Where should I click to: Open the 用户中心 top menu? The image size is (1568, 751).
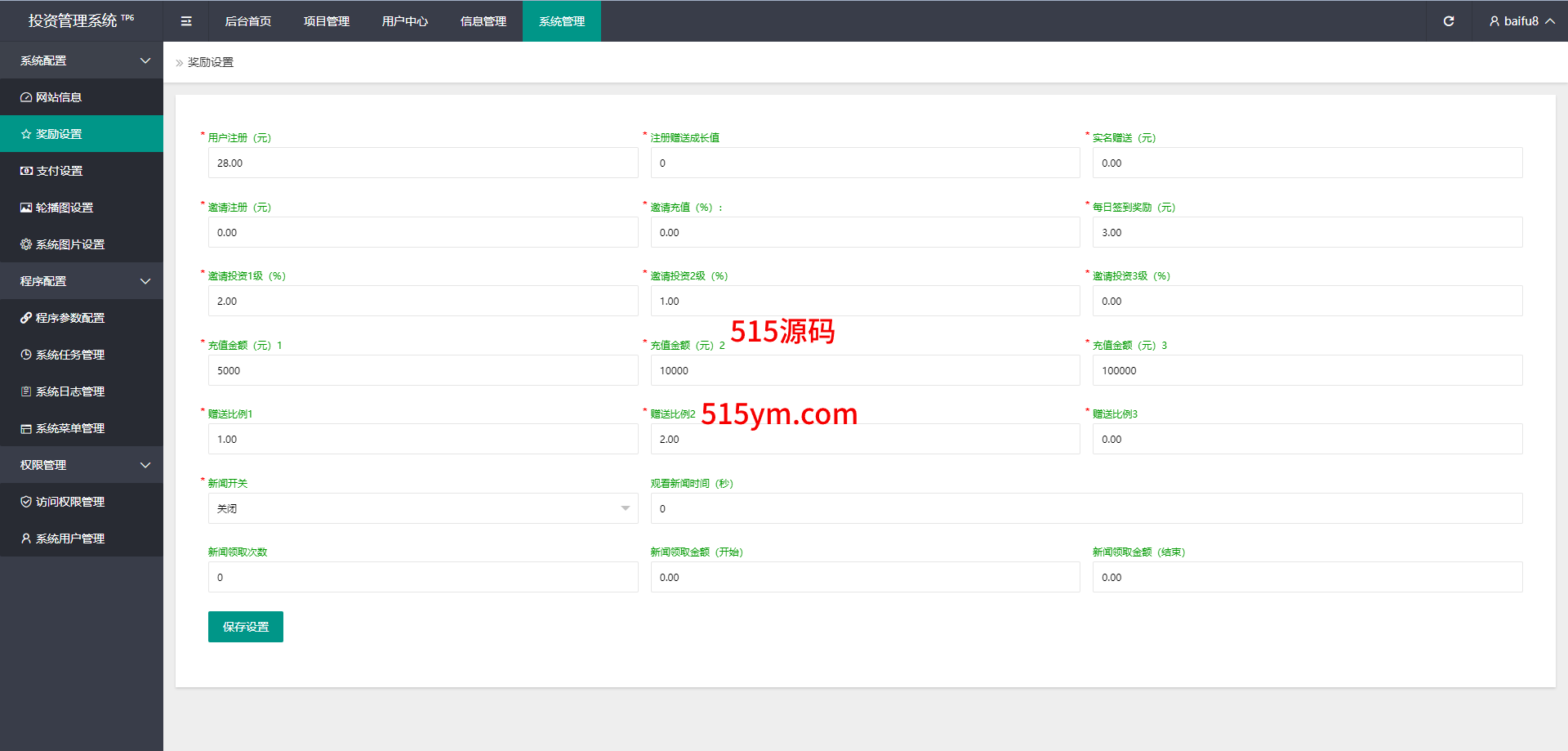click(405, 21)
